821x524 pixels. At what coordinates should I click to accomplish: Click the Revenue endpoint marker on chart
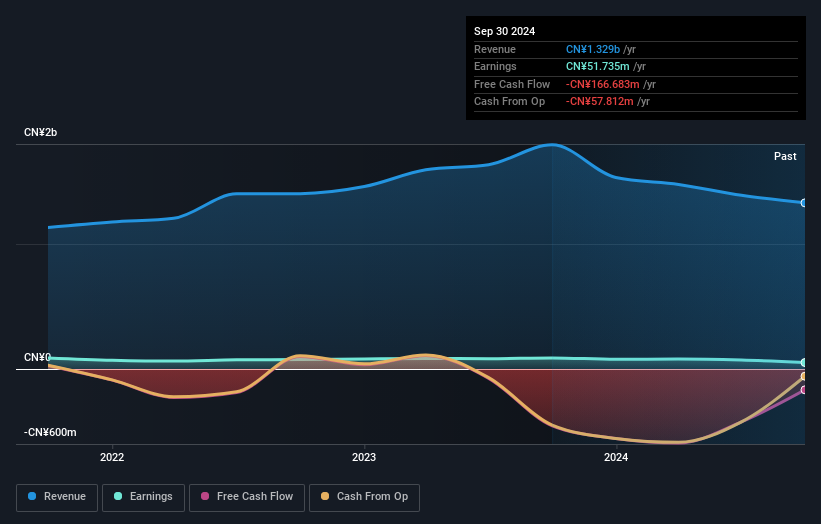click(x=804, y=203)
